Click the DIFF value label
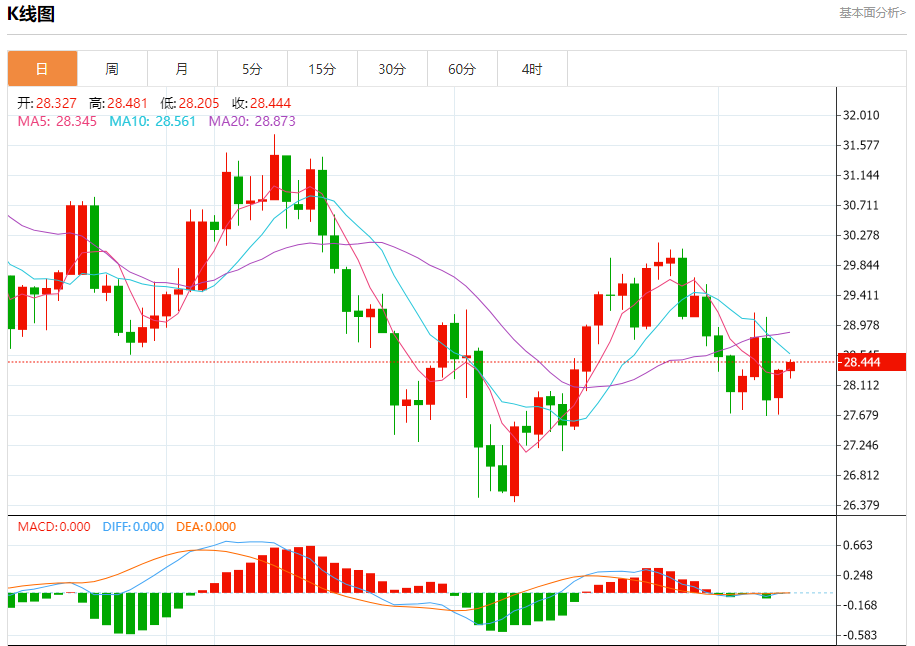This screenshot has width=915, height=646. coord(133,526)
